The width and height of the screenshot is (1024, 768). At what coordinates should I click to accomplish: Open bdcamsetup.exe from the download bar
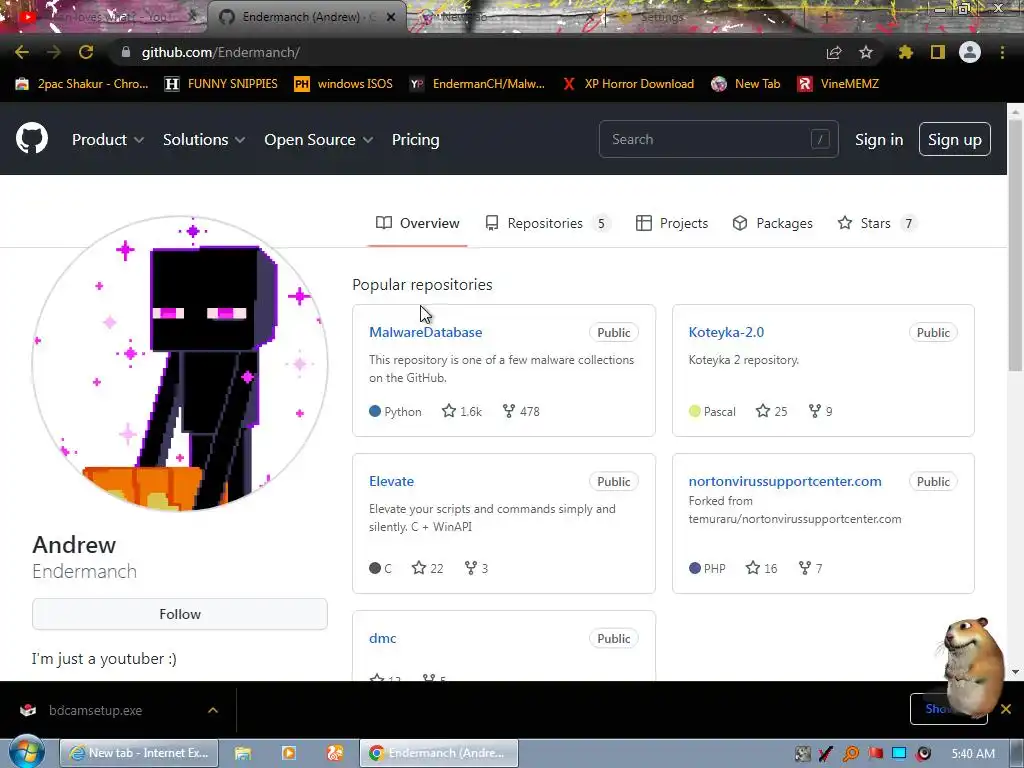(95, 710)
